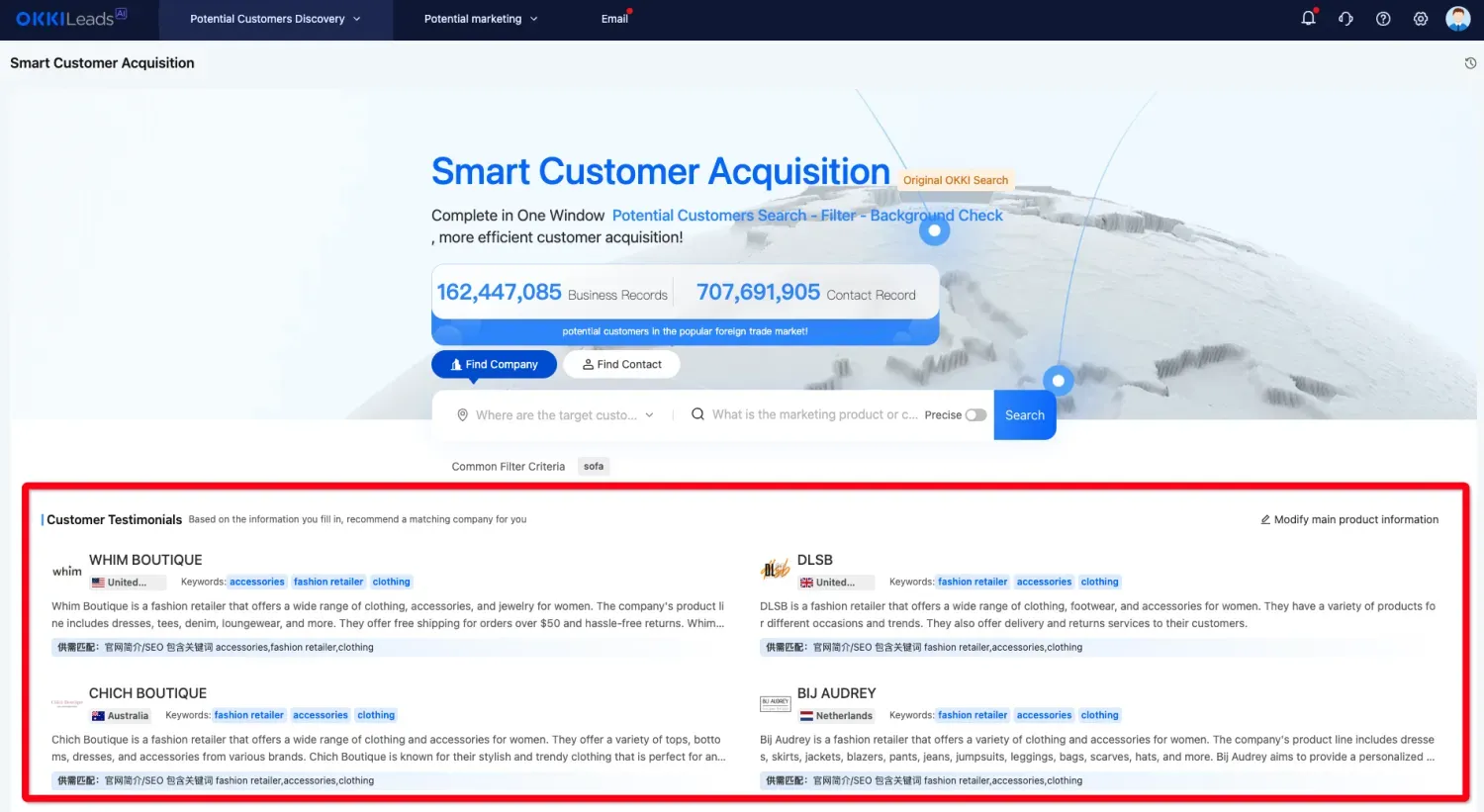Click the location pin icon in search bar
Screen dimensions: 1484x812
click(462, 415)
